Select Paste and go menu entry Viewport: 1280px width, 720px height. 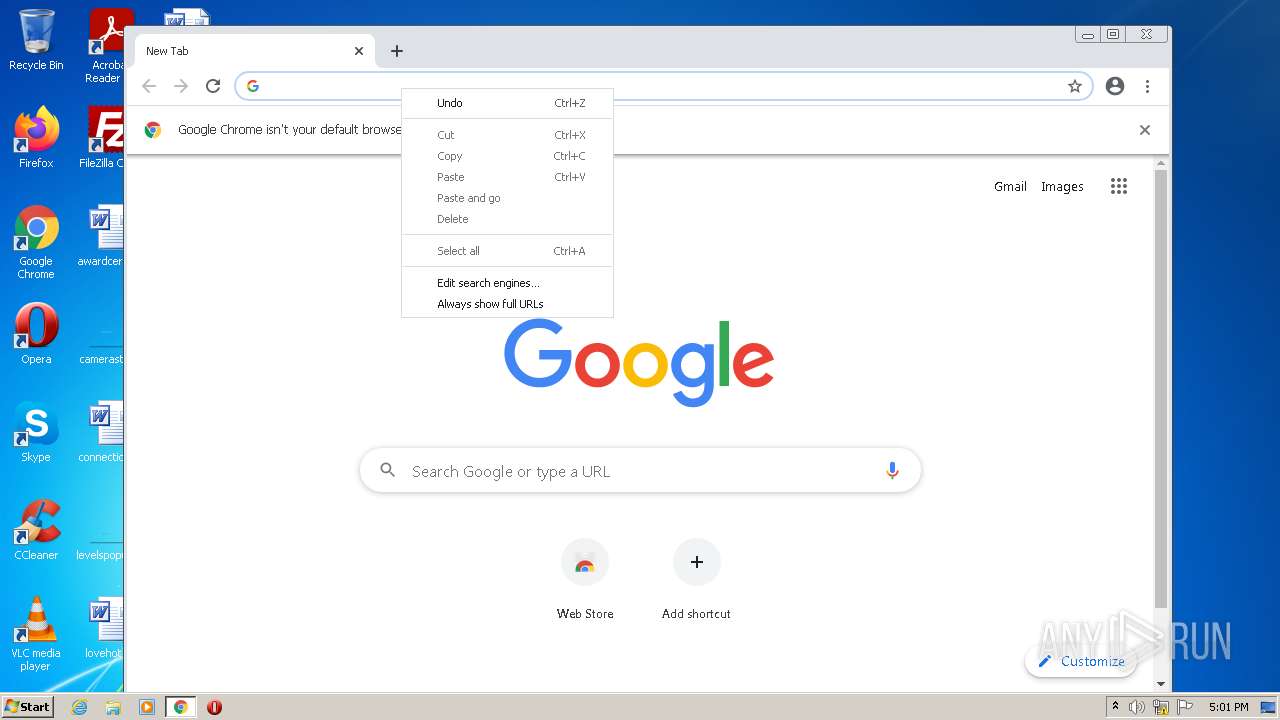click(507, 198)
